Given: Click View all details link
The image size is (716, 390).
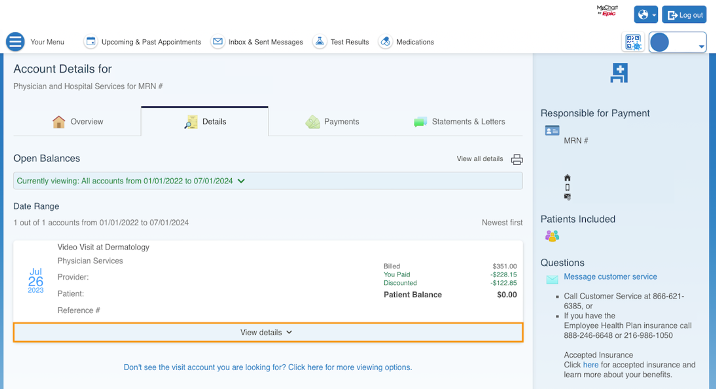Looking at the screenshot, I should (479, 159).
